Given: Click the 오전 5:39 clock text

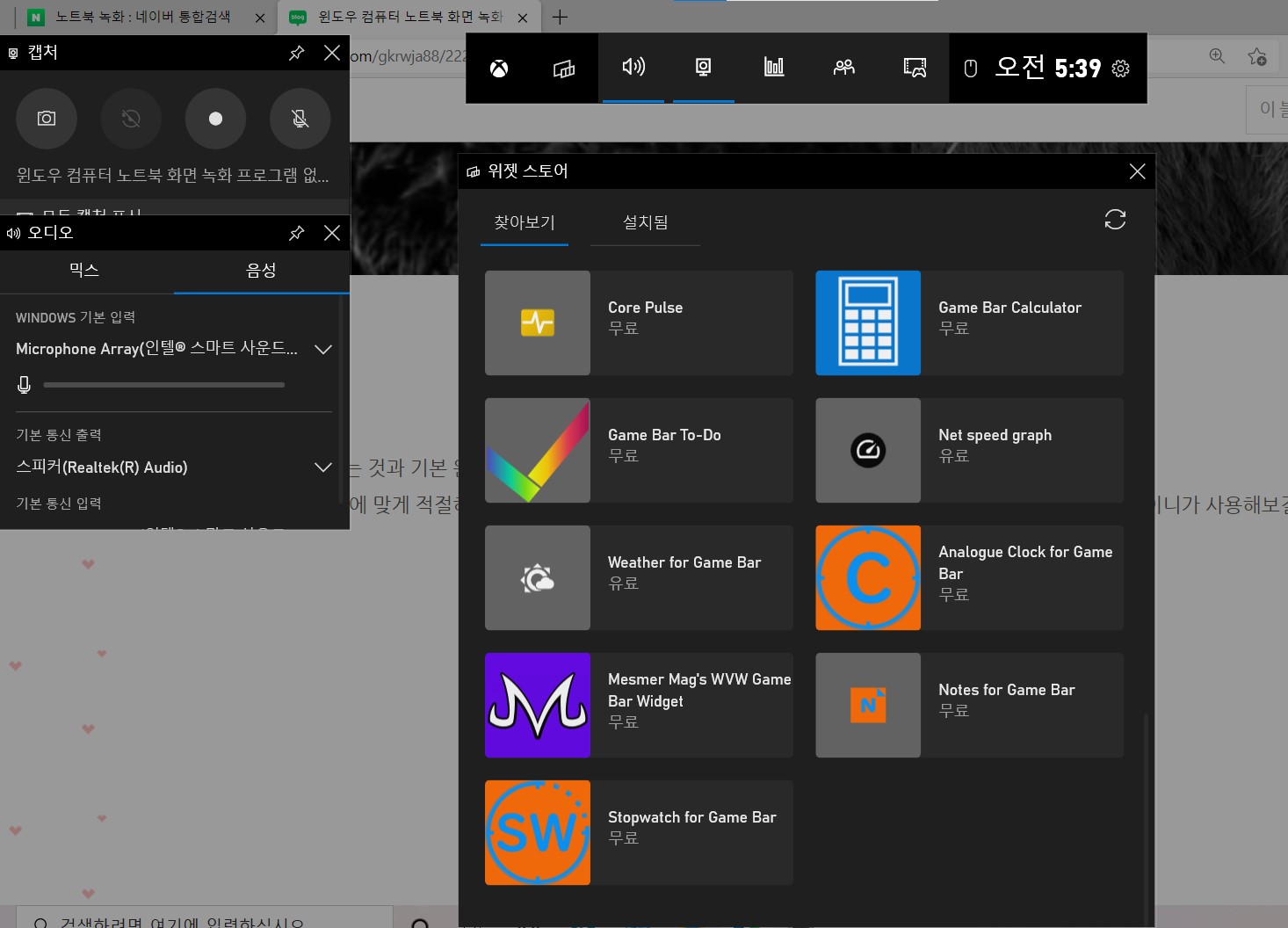Looking at the screenshot, I should (1047, 68).
